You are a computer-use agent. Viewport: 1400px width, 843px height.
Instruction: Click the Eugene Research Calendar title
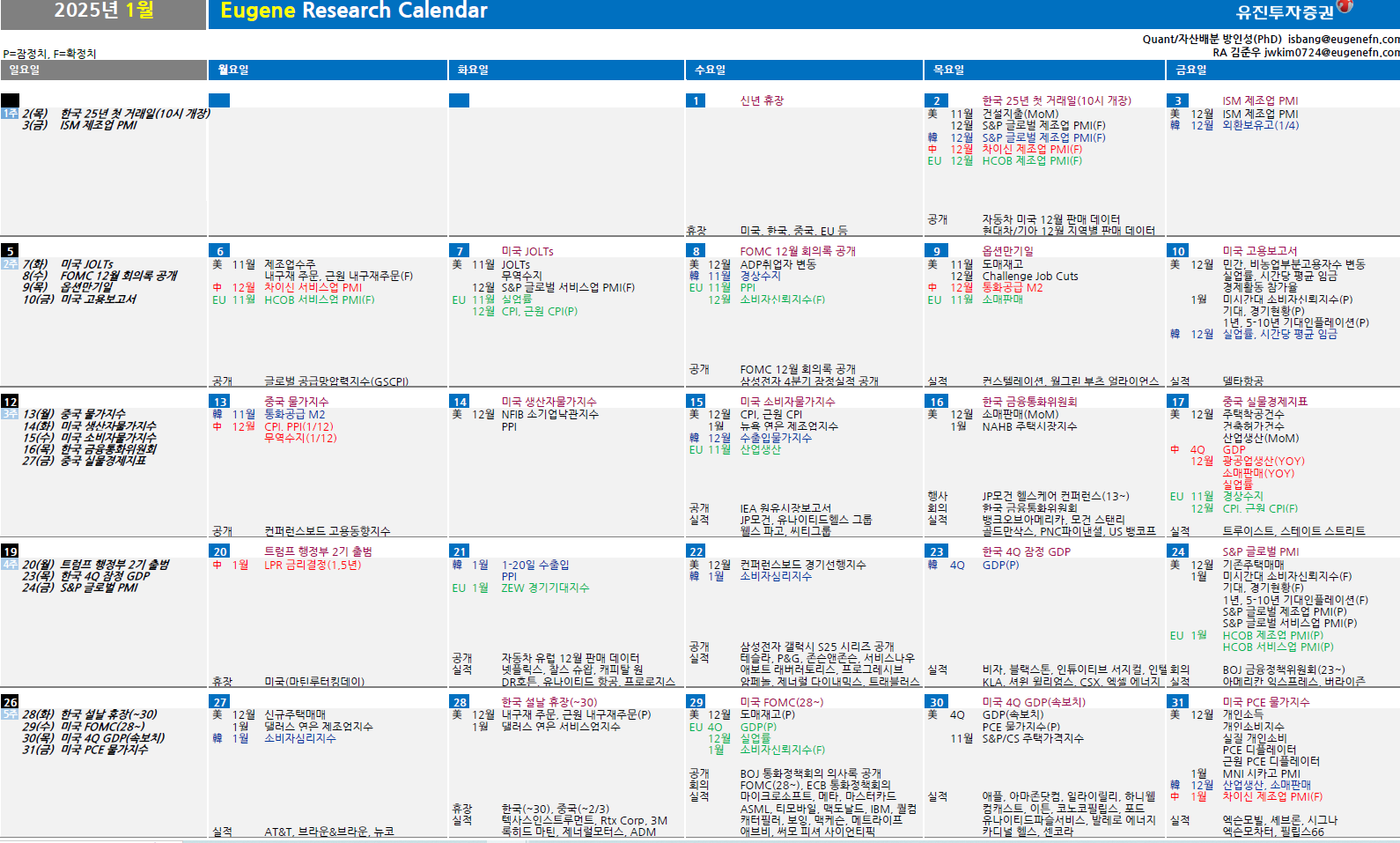coord(353,11)
